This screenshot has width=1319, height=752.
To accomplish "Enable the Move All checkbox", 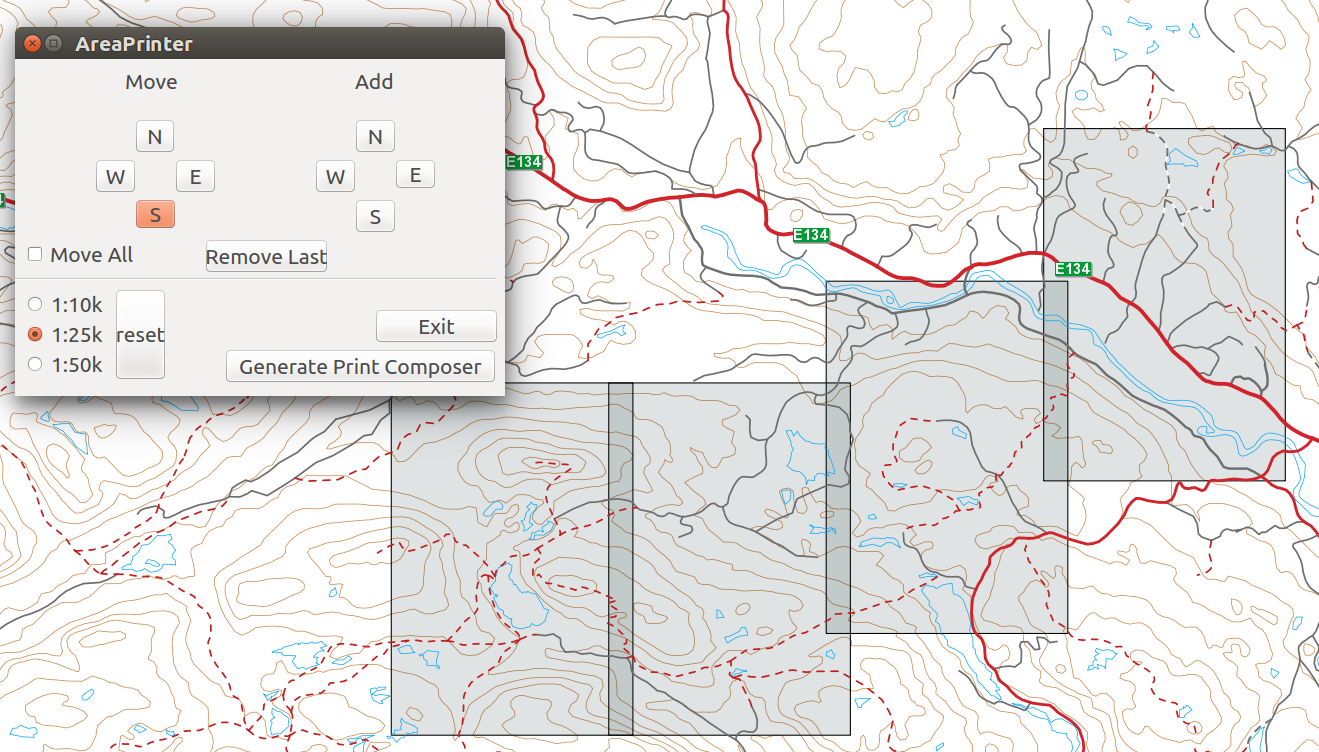I will tap(35, 255).
